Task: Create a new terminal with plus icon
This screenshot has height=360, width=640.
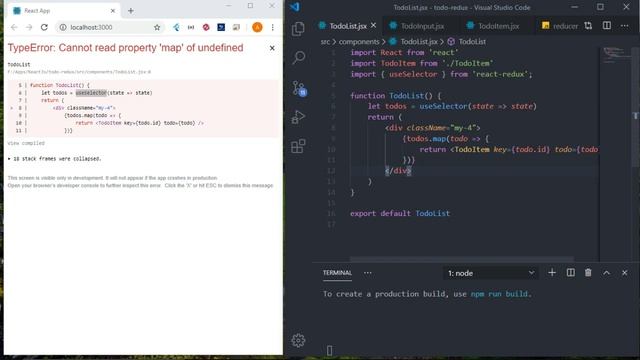Action: [x=552, y=273]
